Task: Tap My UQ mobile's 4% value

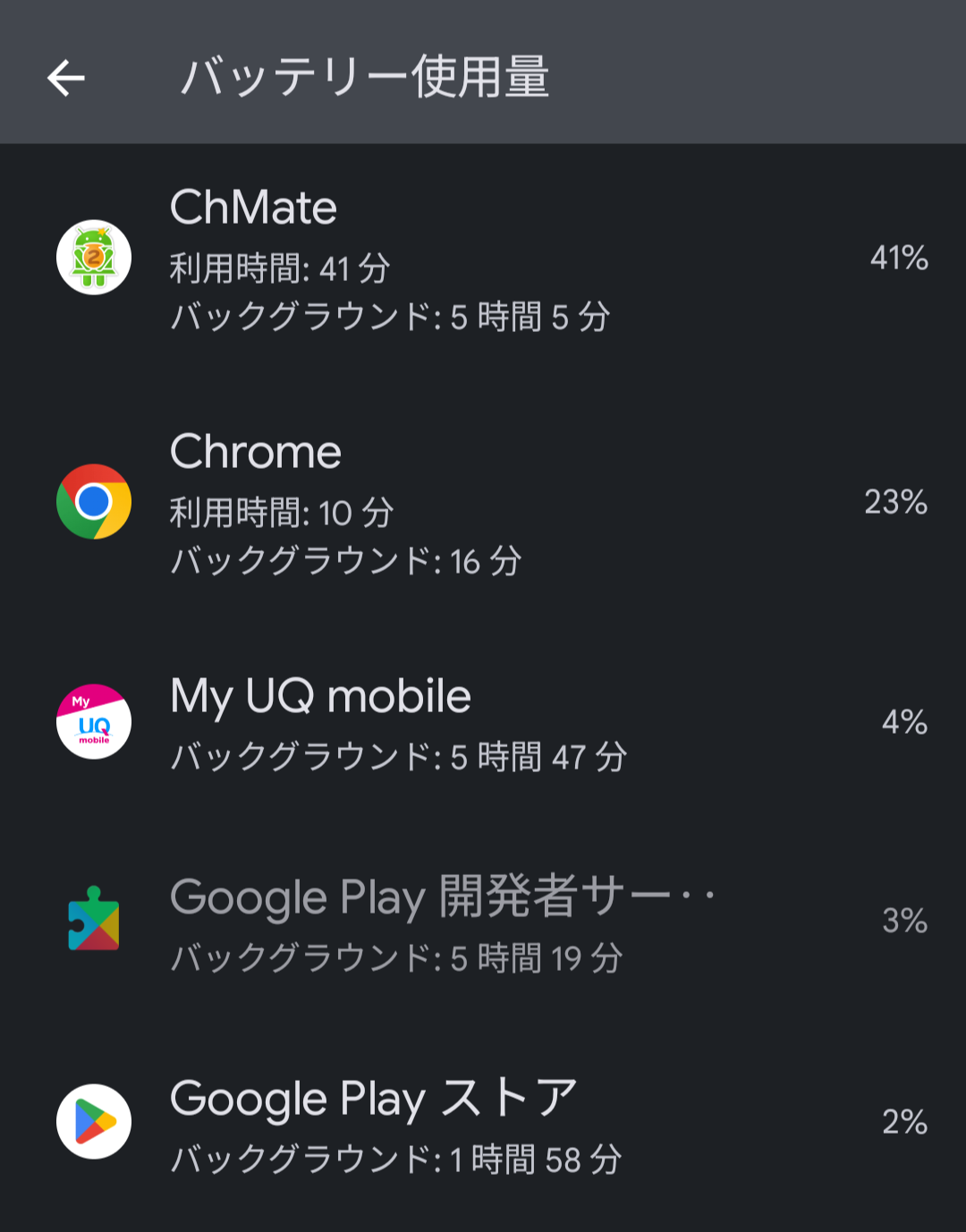Action: 904,722
